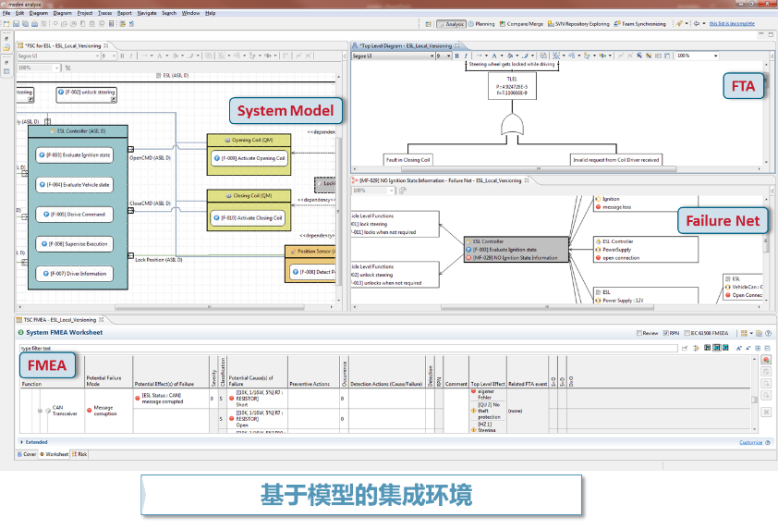Toggle italic in FTA editor toolbar
The height and width of the screenshot is (530, 778).
click(465, 56)
